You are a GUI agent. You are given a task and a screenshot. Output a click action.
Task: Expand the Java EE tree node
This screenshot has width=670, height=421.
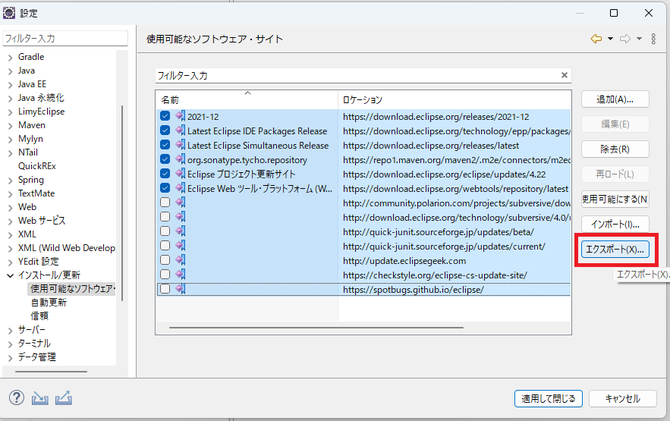[10, 85]
